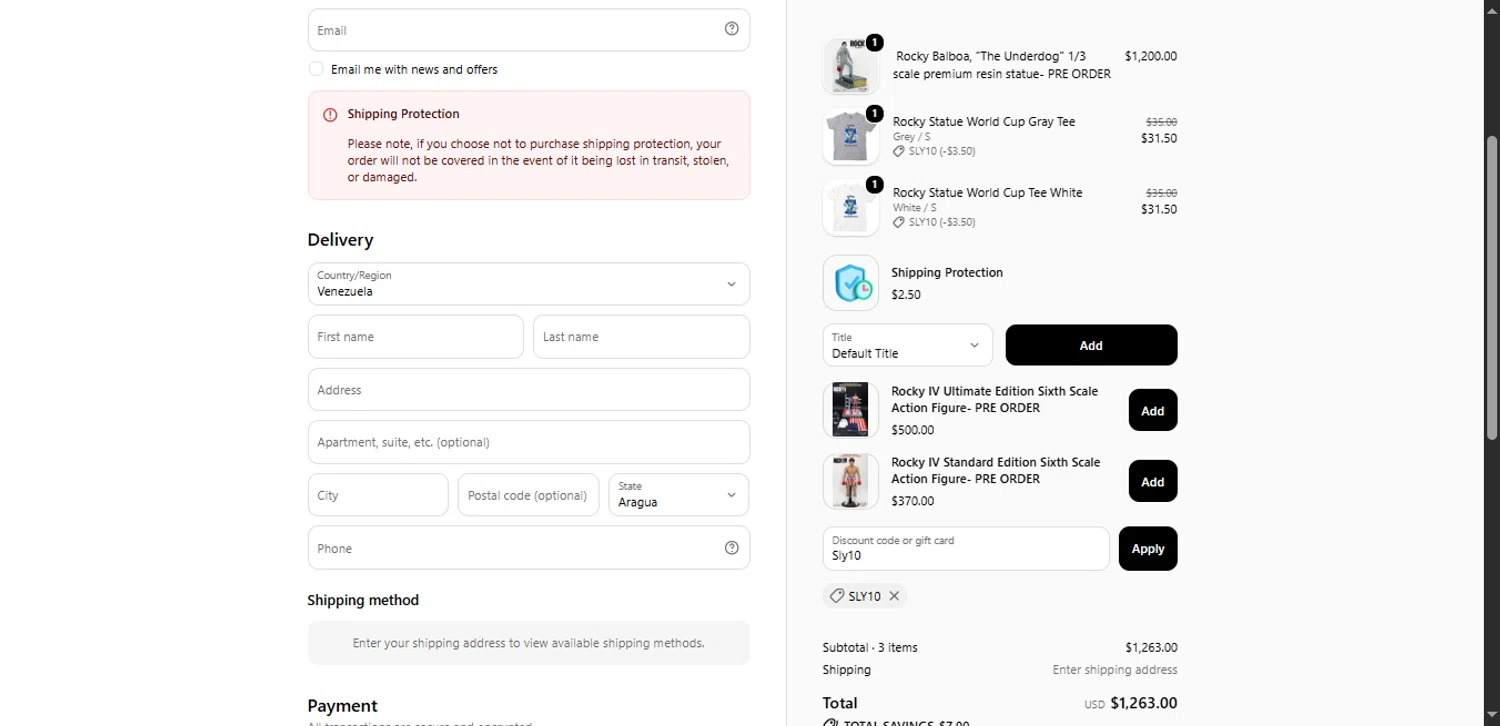Screen dimensions: 1500x726
Task: Open the State dropdown showing Aragua
Action: point(679,495)
